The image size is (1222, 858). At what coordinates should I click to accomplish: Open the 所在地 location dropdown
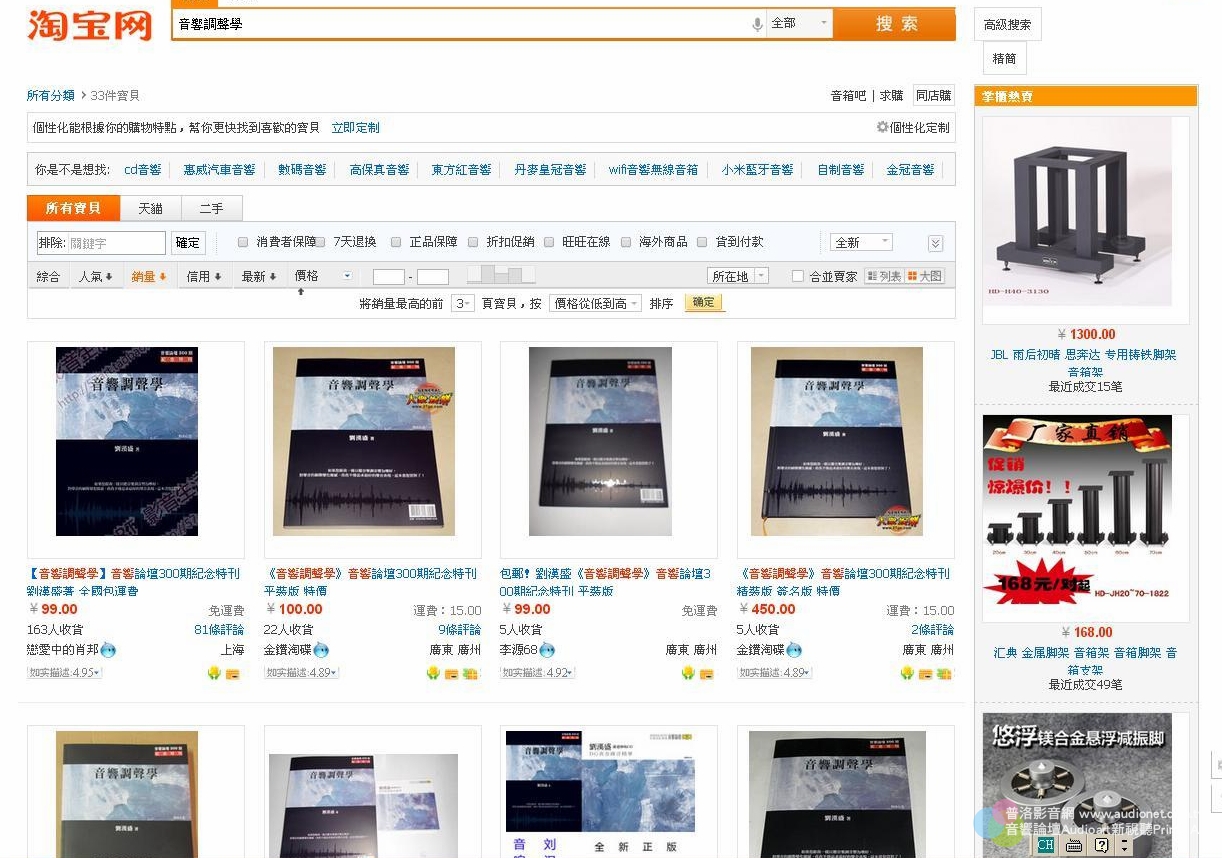point(738,276)
